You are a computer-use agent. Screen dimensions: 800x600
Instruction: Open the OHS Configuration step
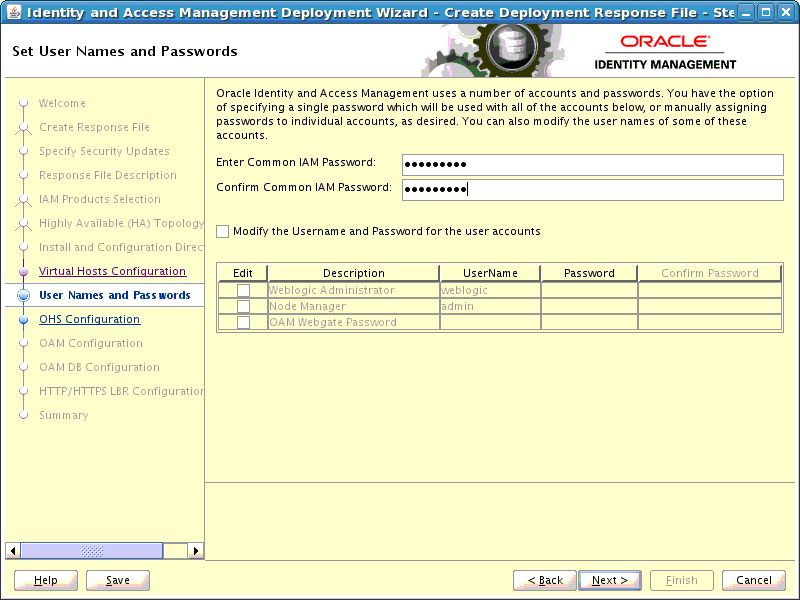point(89,319)
